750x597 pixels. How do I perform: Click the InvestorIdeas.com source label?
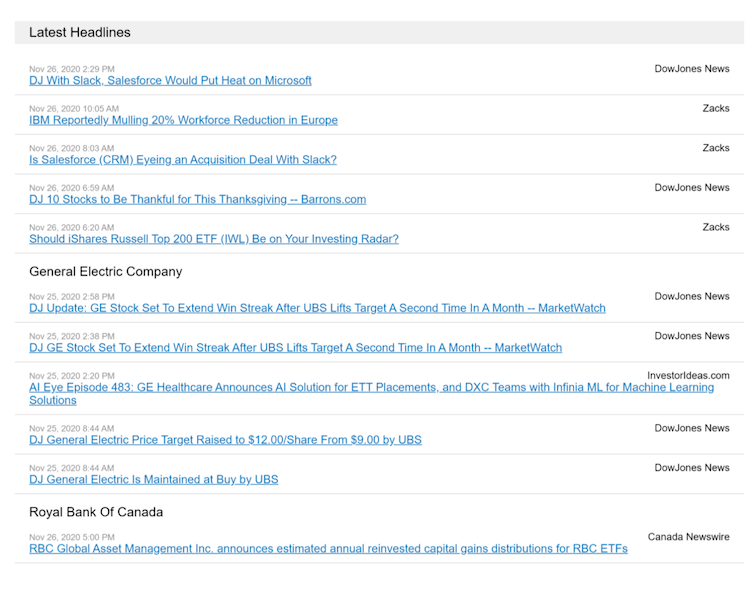[688, 376]
